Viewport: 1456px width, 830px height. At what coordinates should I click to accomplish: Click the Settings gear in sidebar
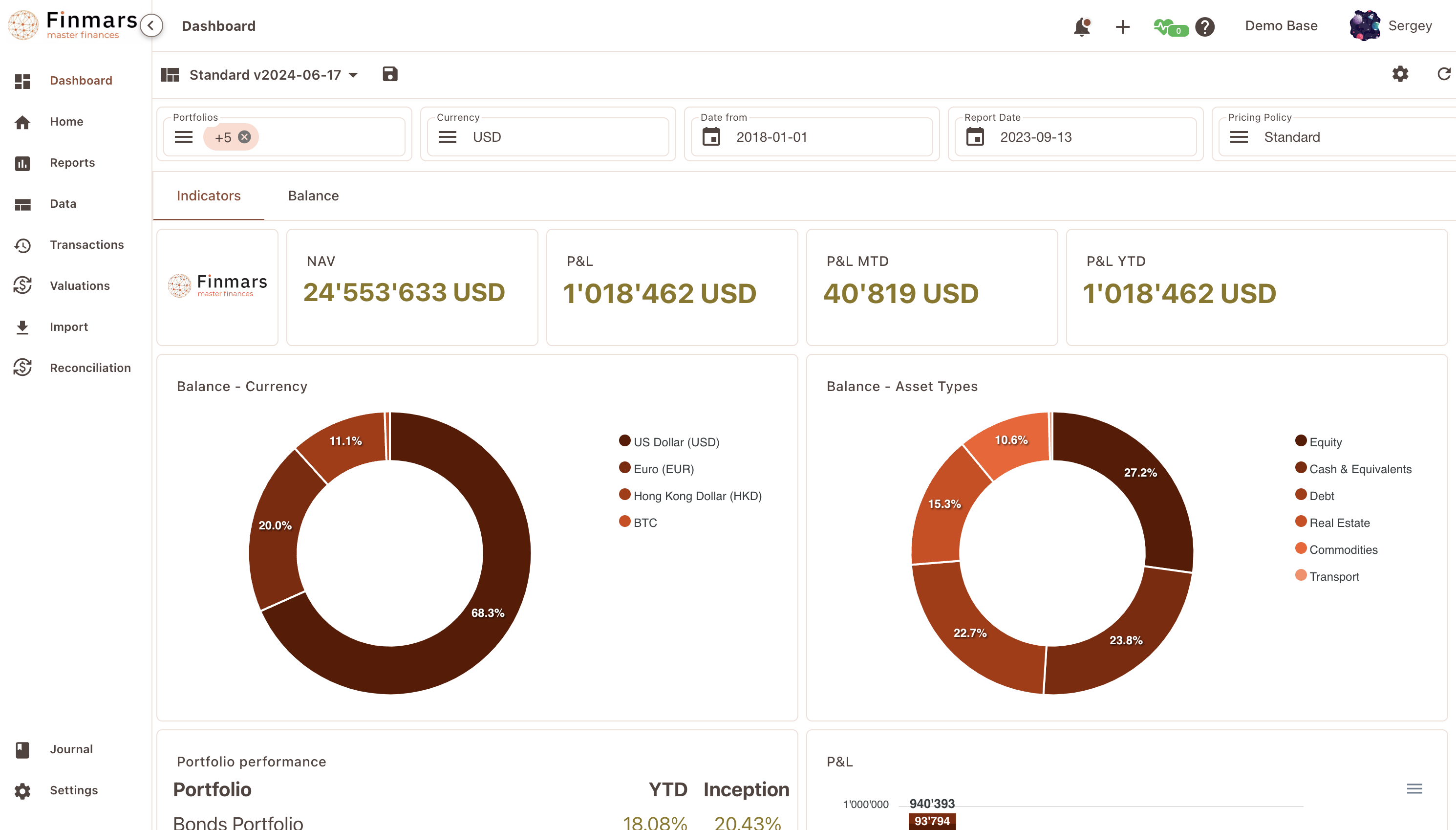[22, 791]
